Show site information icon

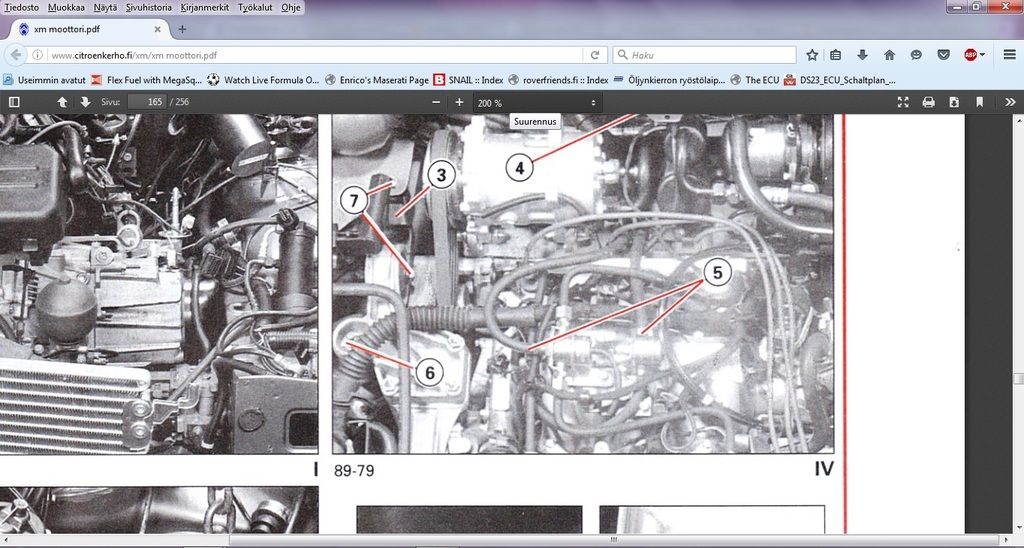pyautogui.click(x=38, y=56)
